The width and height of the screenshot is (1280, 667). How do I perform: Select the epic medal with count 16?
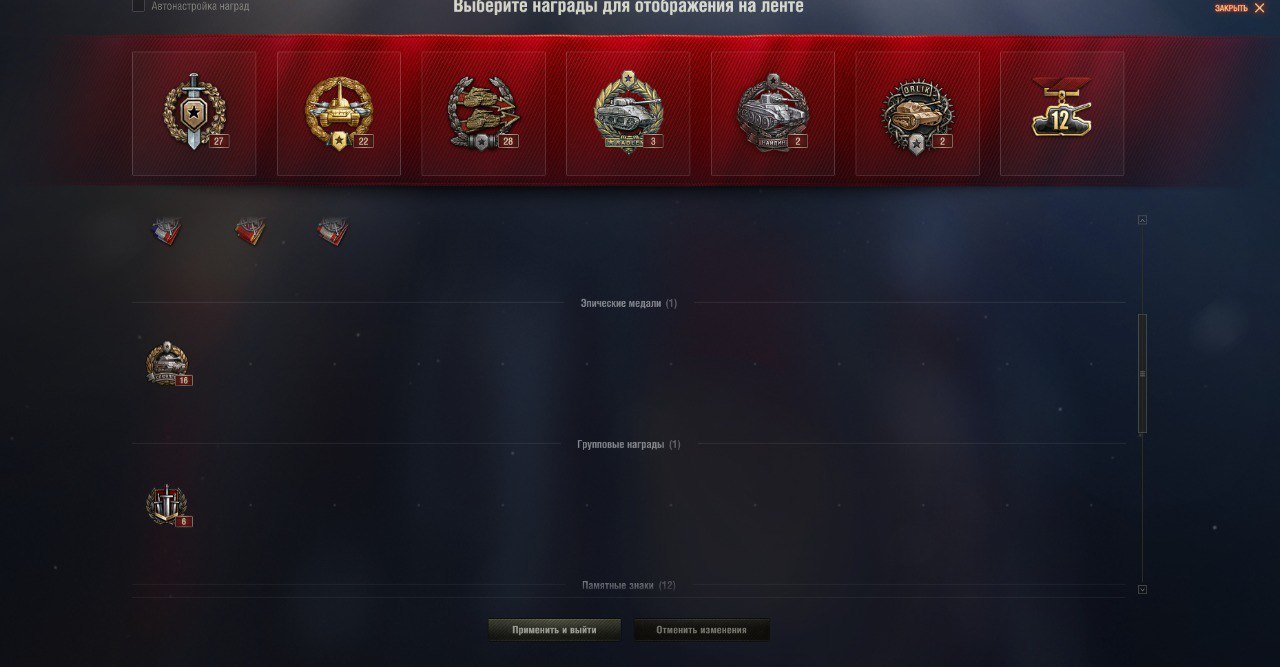[168, 364]
